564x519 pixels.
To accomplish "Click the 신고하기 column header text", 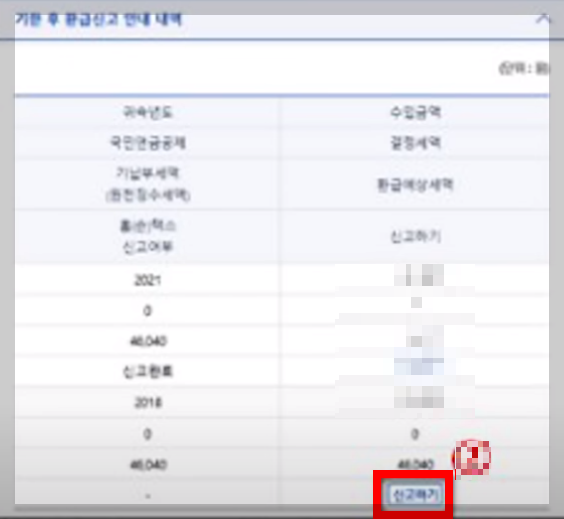I will coord(415,237).
